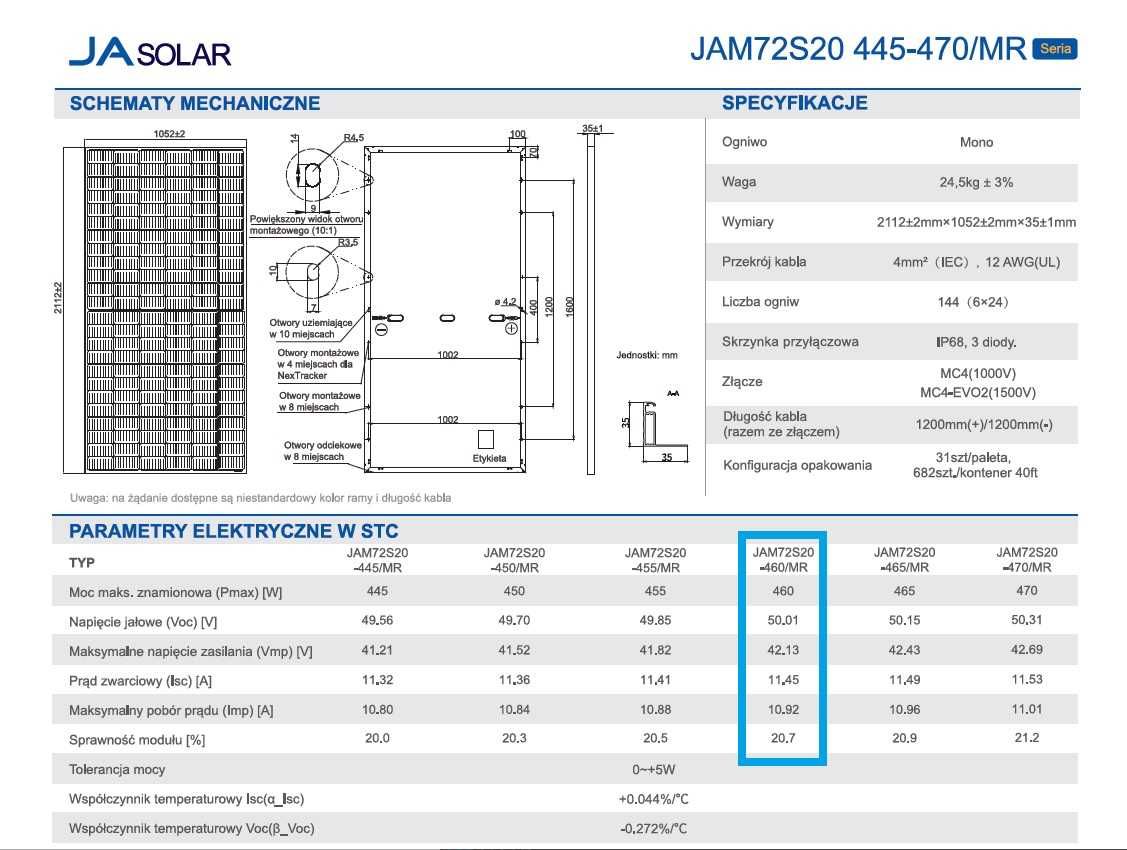Screen dimensions: 1127x850
Task: Click "Powiększony widok otworu montażowego (10:1)" caption
Action: pyautogui.click(x=306, y=225)
